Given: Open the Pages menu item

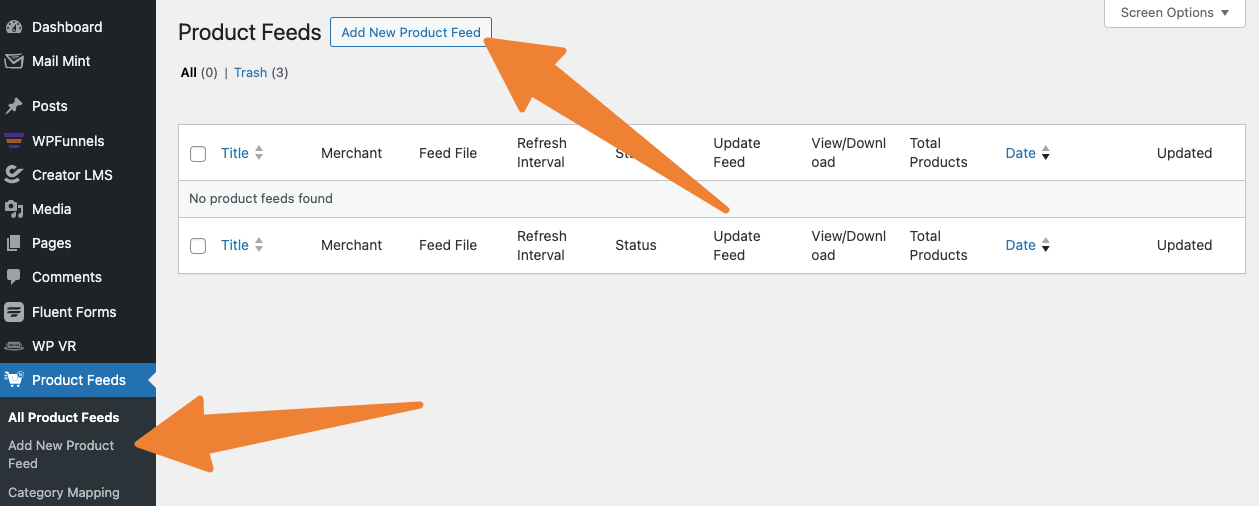Looking at the screenshot, I should click(x=51, y=243).
